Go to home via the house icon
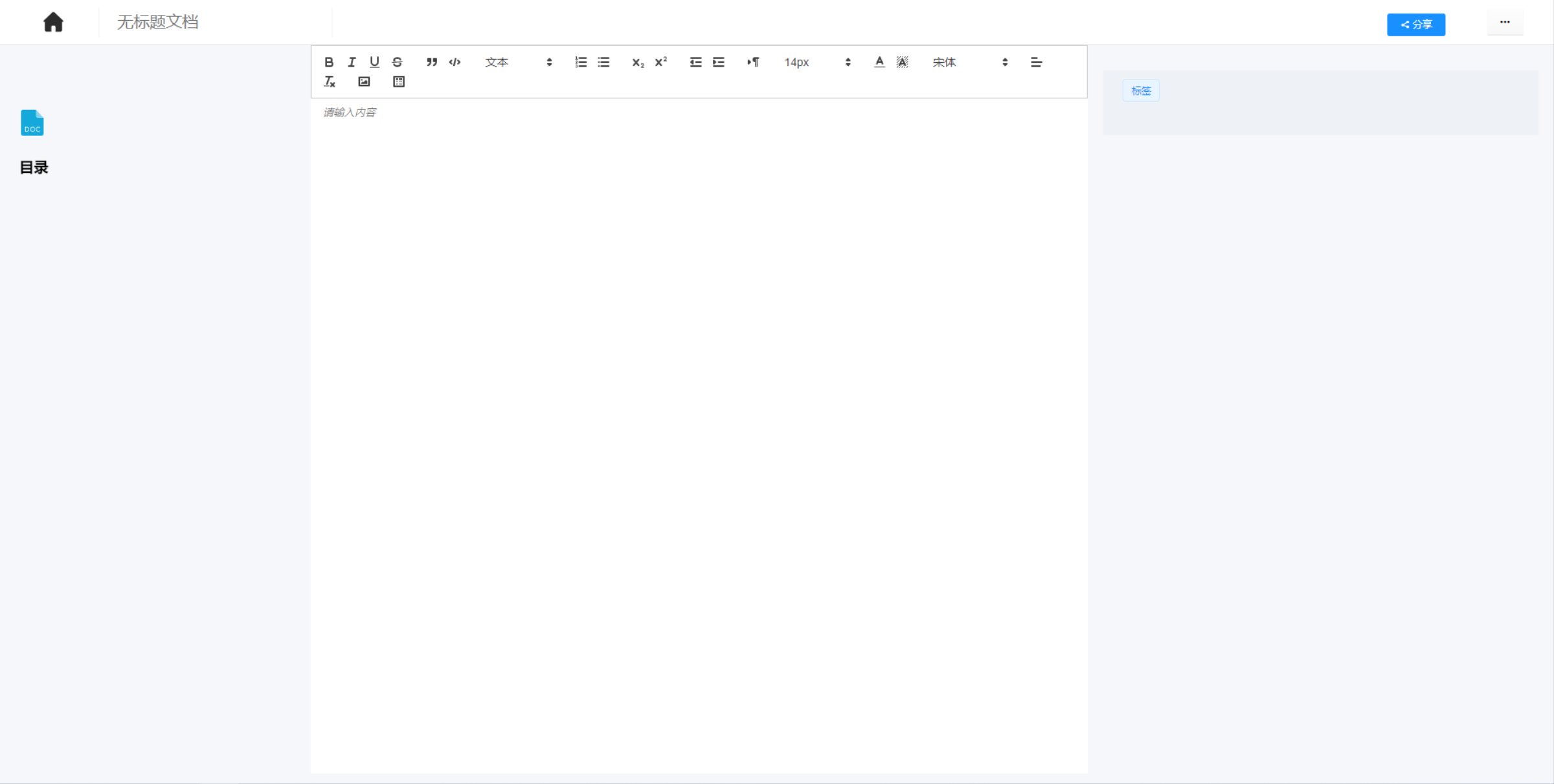The height and width of the screenshot is (784, 1554). tap(53, 22)
